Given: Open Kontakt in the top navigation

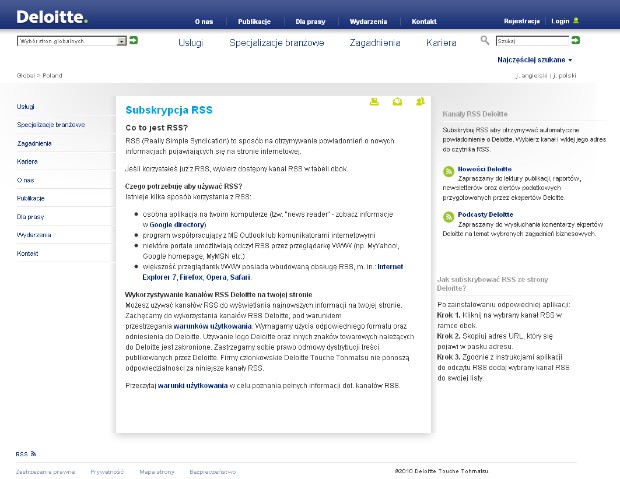Looking at the screenshot, I should pyautogui.click(x=424, y=22).
